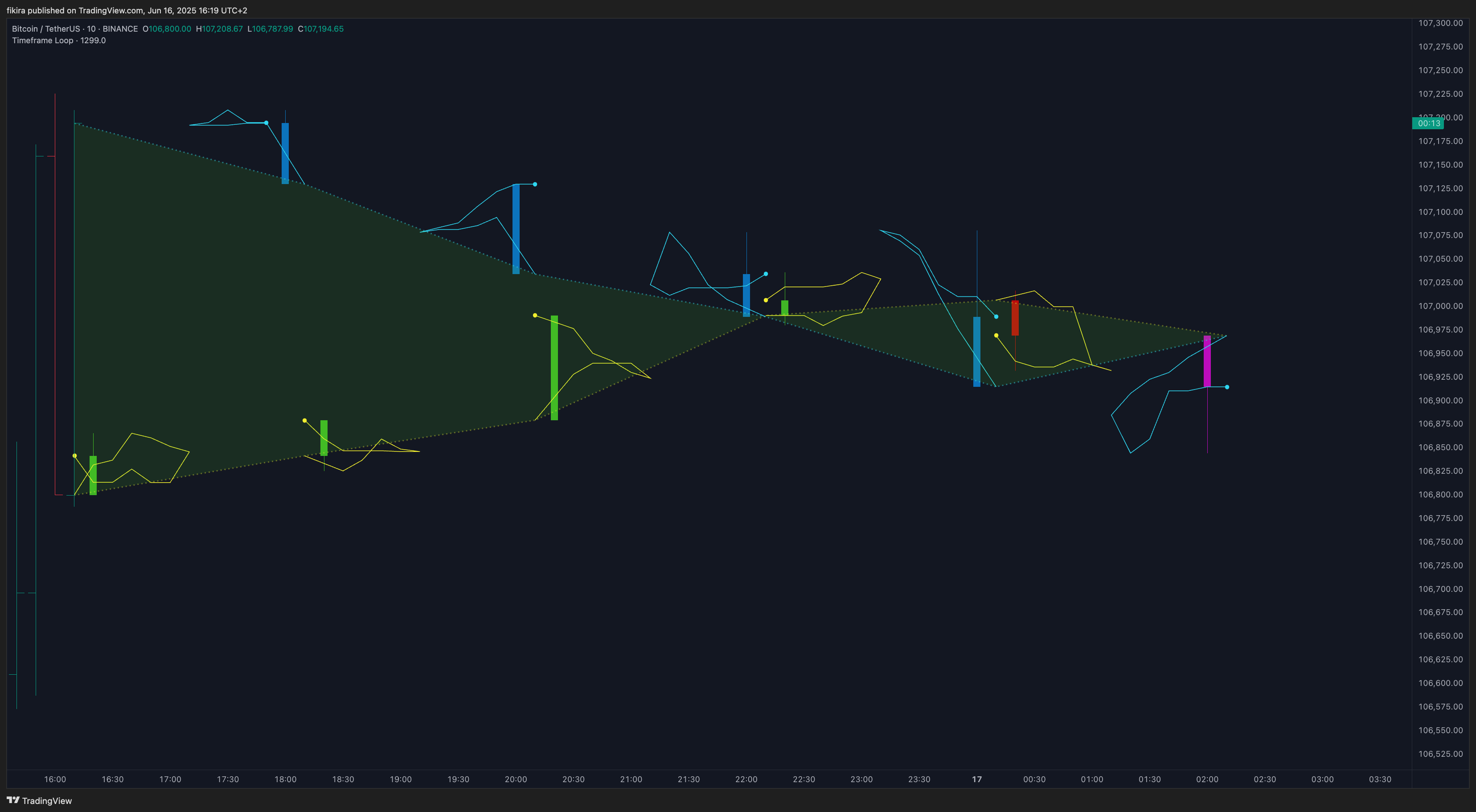Click the 22:30 time axis label

pyautogui.click(x=804, y=779)
